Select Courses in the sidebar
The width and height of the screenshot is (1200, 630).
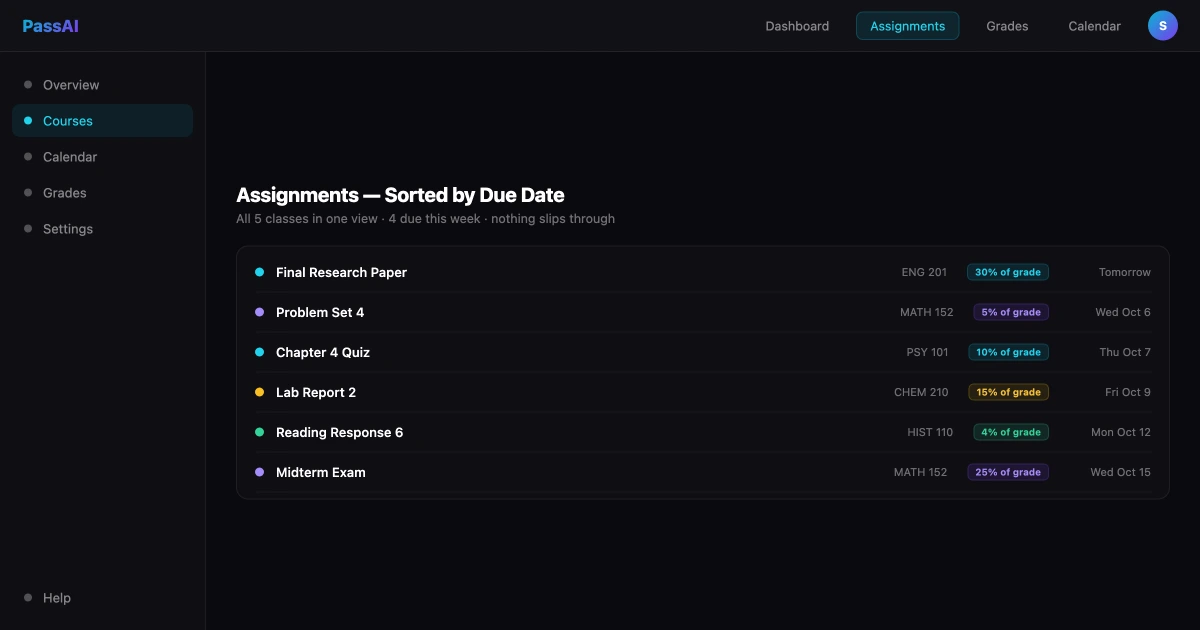pyautogui.click(x=102, y=121)
